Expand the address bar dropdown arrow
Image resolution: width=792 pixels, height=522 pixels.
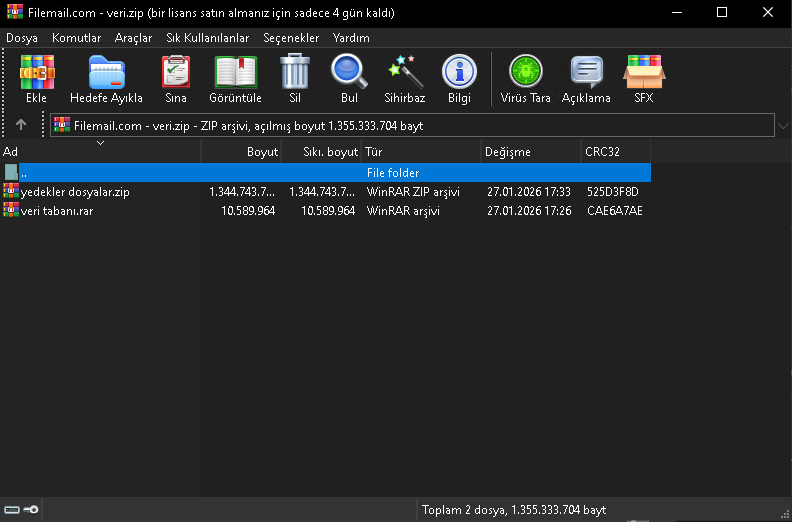coord(783,126)
